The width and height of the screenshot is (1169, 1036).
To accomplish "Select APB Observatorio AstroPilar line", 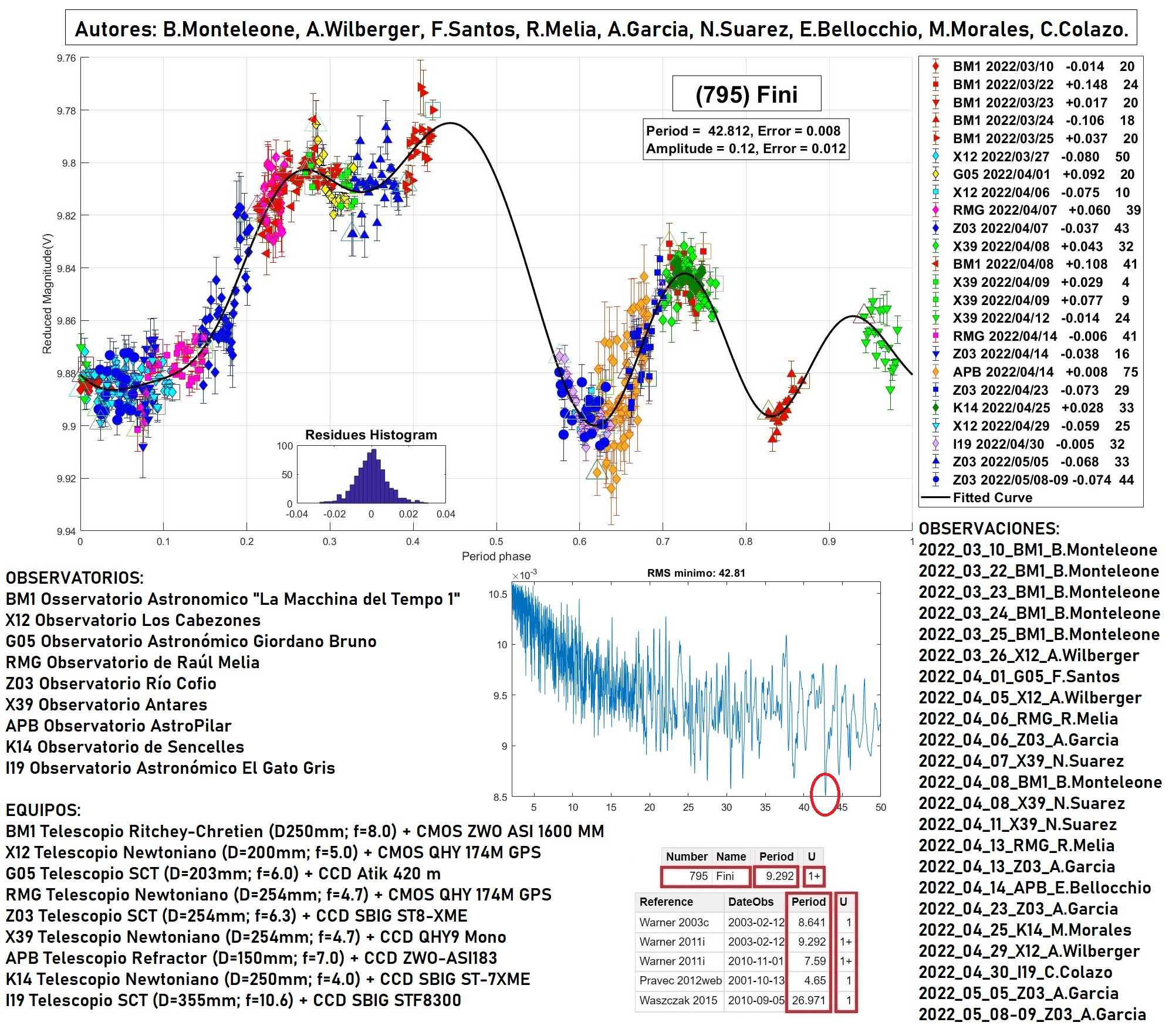I will point(119,726).
